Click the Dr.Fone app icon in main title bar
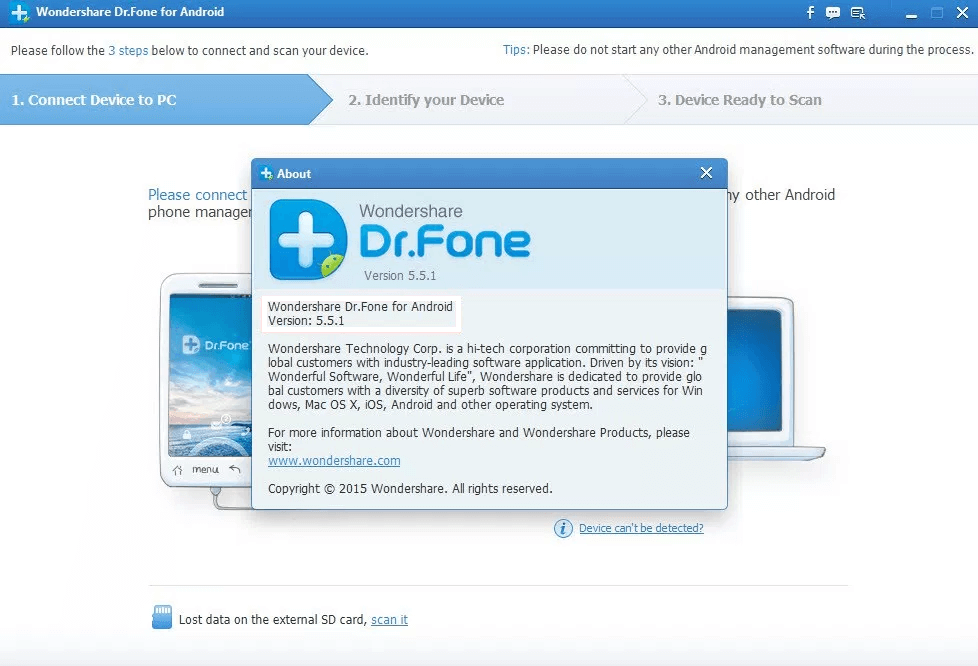The image size is (978, 666). (x=18, y=13)
